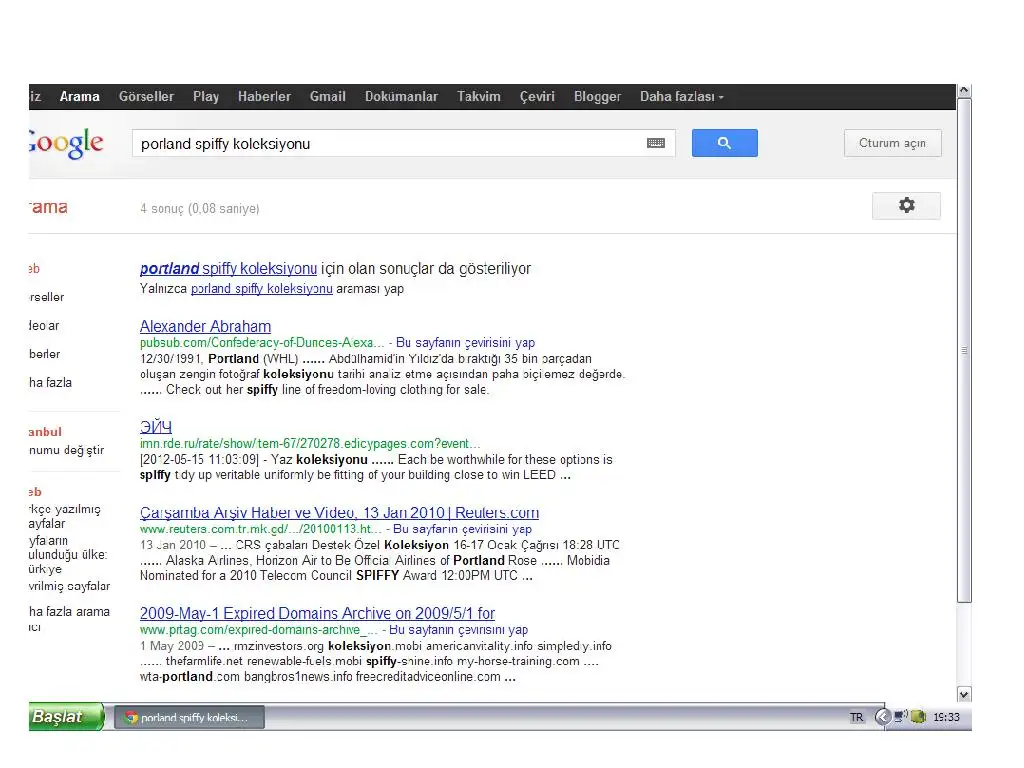
Task: Open the Daha fazlası dropdown menu
Action: click(x=681, y=97)
